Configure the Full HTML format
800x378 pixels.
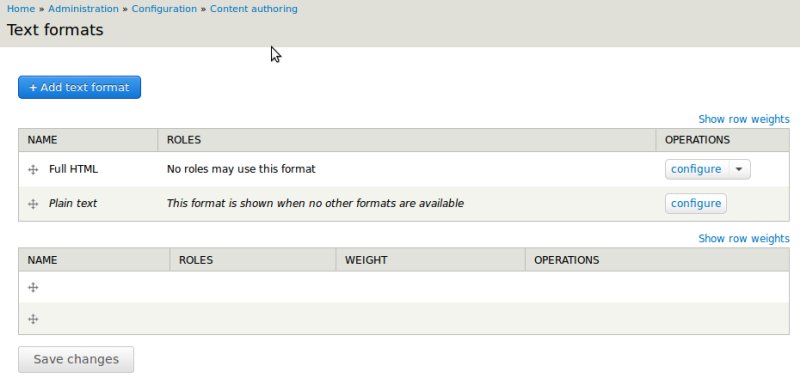point(696,169)
